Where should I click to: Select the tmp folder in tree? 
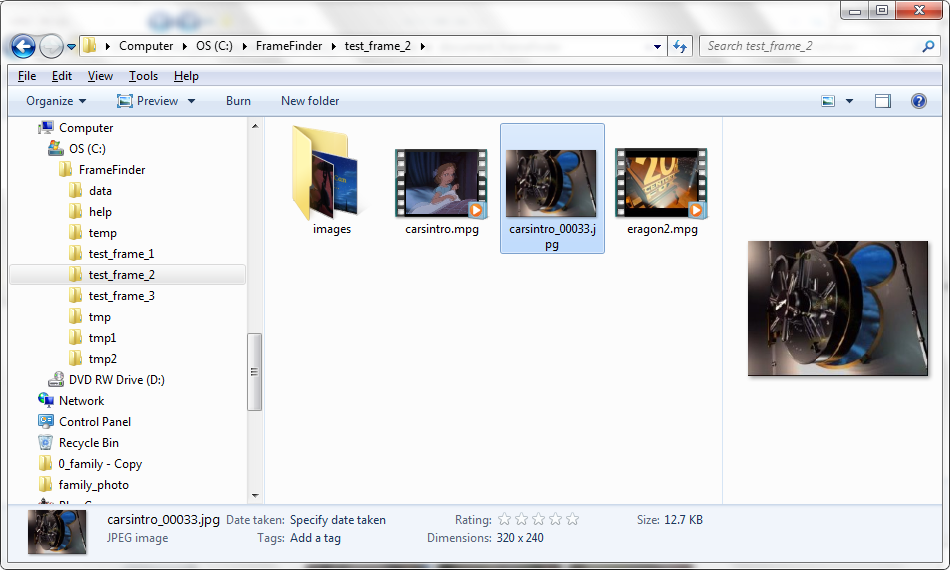(x=99, y=317)
